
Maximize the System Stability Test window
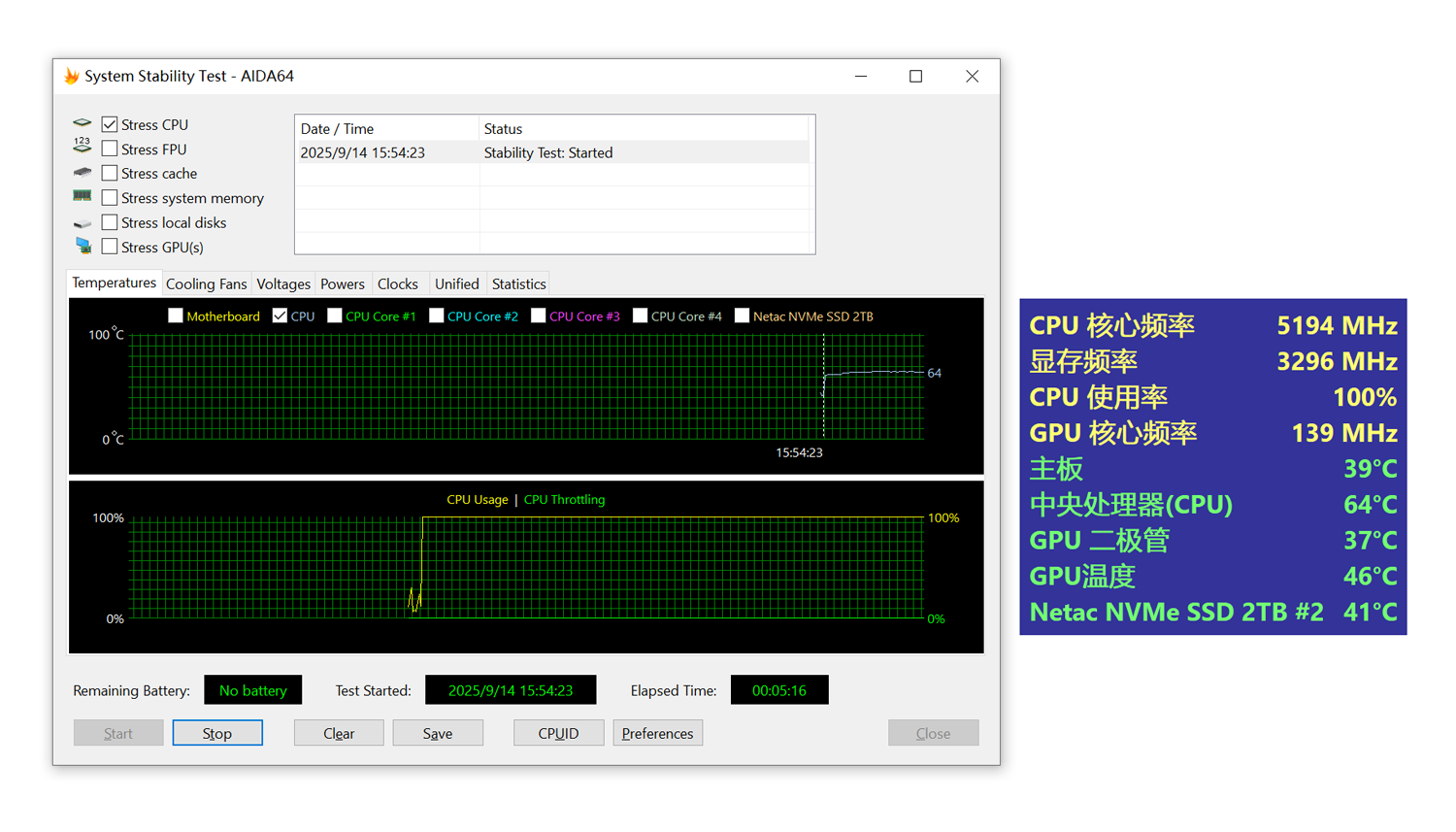click(x=915, y=76)
